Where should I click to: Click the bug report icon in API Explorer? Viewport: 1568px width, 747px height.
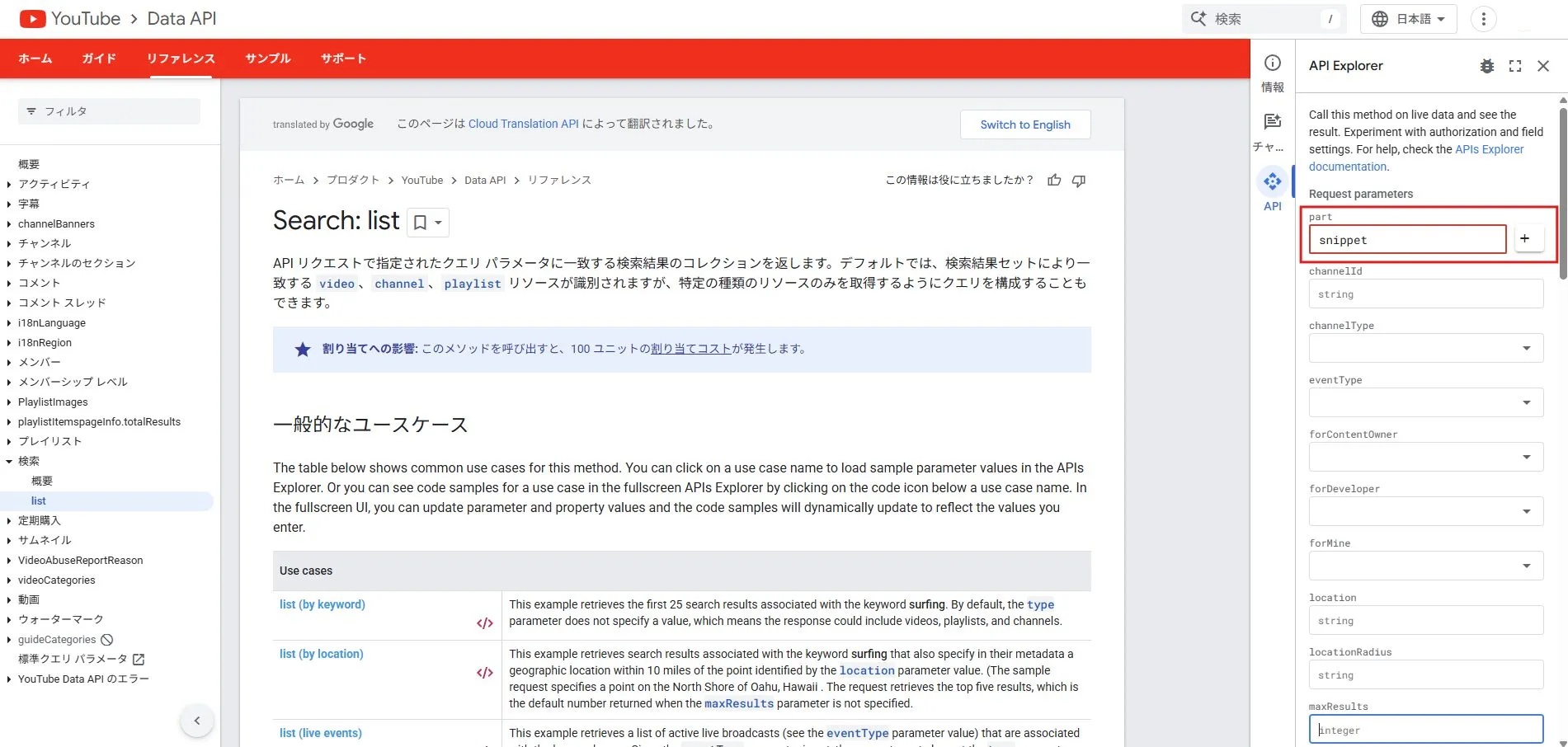tap(1487, 66)
